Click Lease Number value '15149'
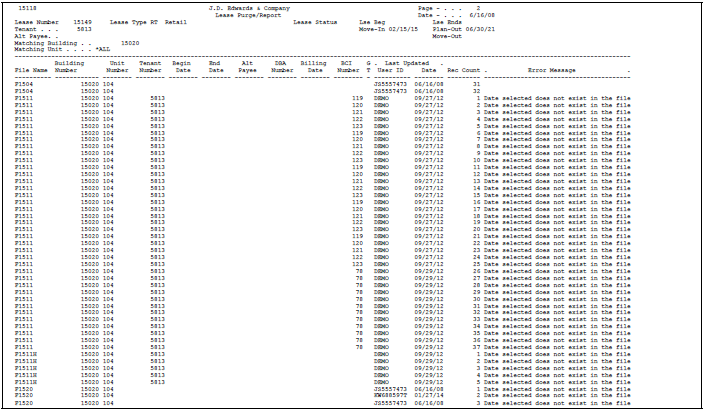This screenshot has width=704, height=411. [83, 22]
